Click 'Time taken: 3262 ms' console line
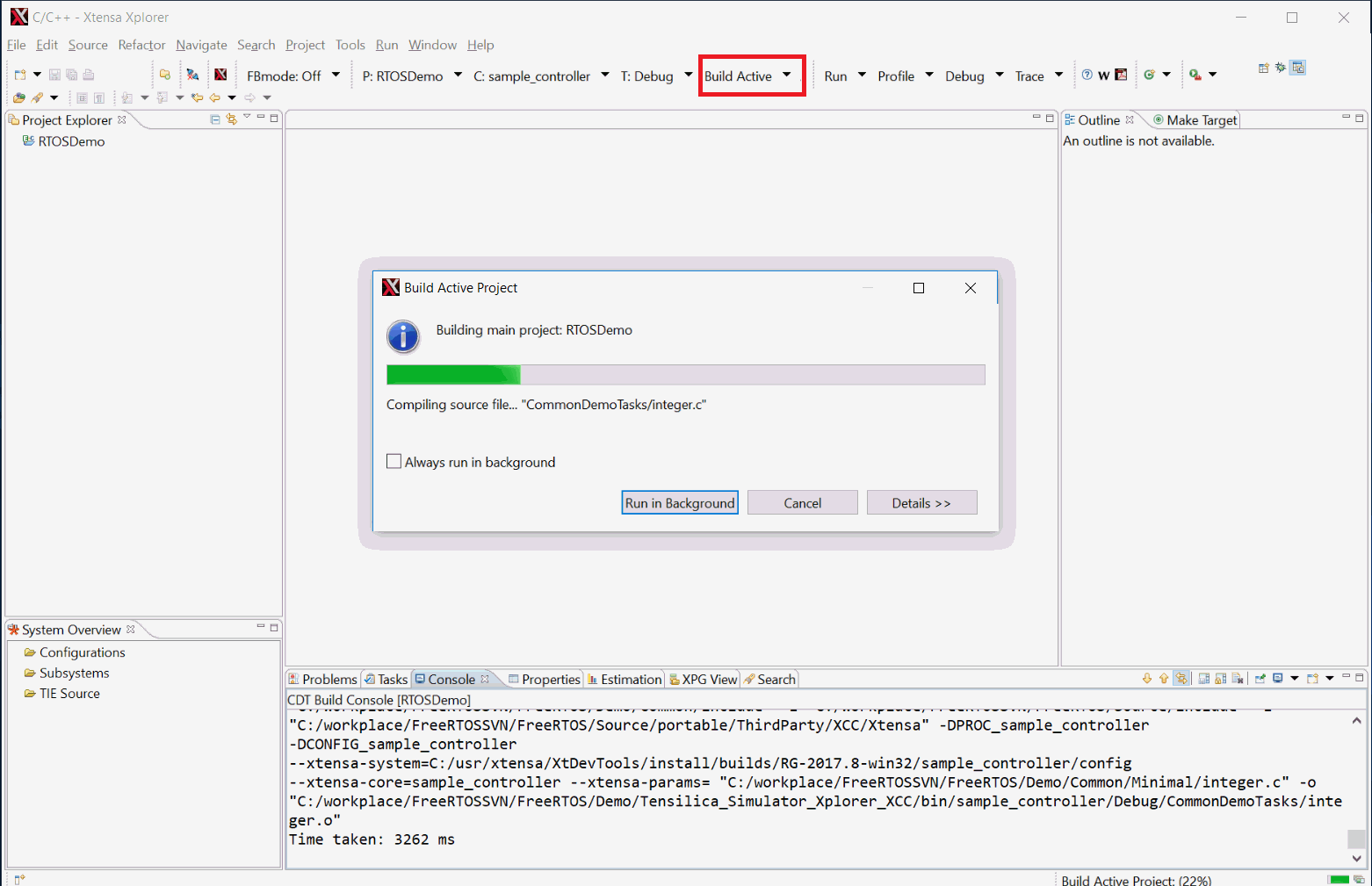The image size is (1372, 886). pos(372,839)
